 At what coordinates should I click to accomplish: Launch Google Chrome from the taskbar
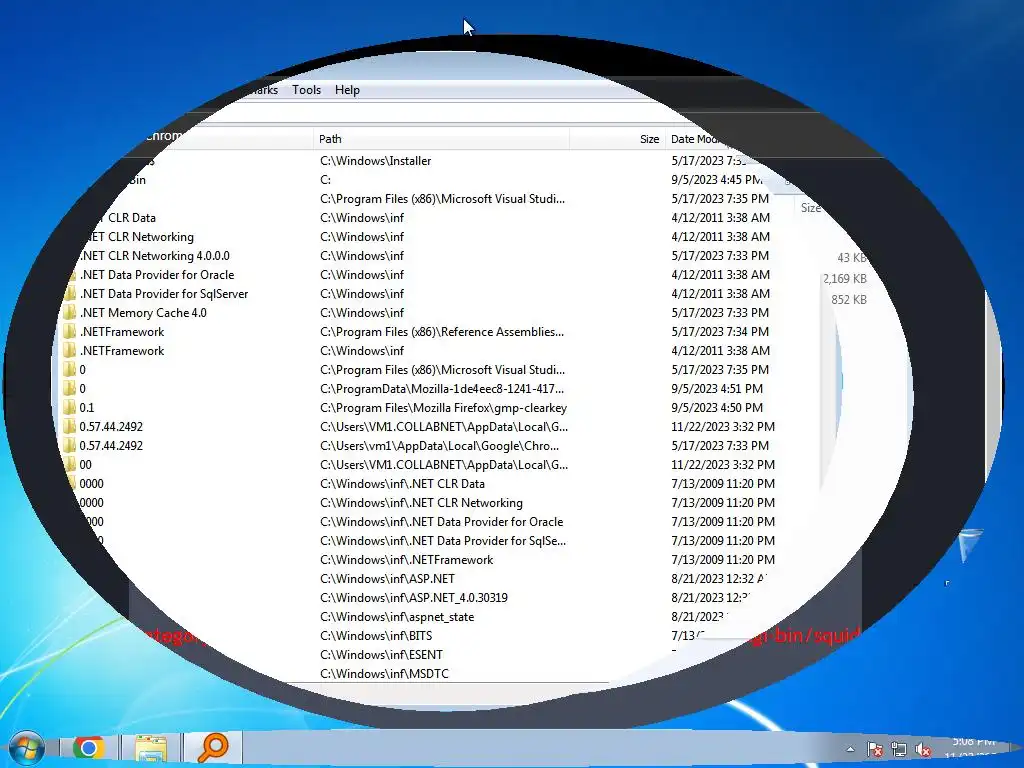(88, 748)
